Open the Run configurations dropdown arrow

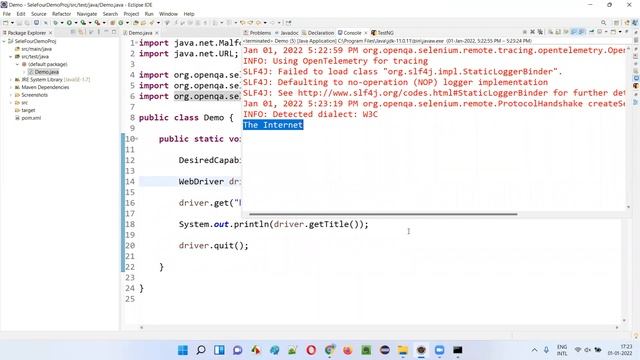76,23
